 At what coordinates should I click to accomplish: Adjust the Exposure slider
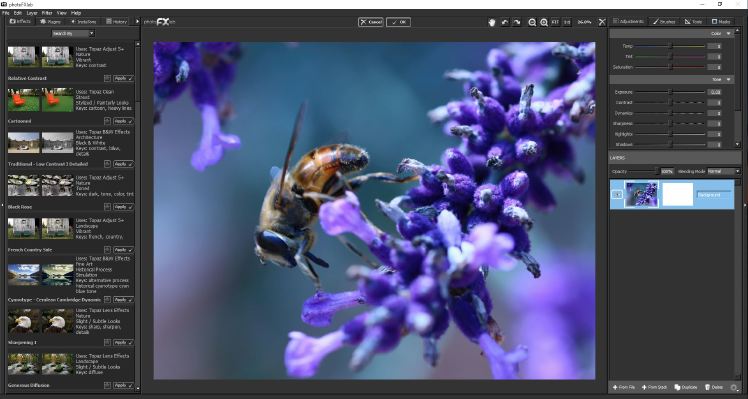670,92
